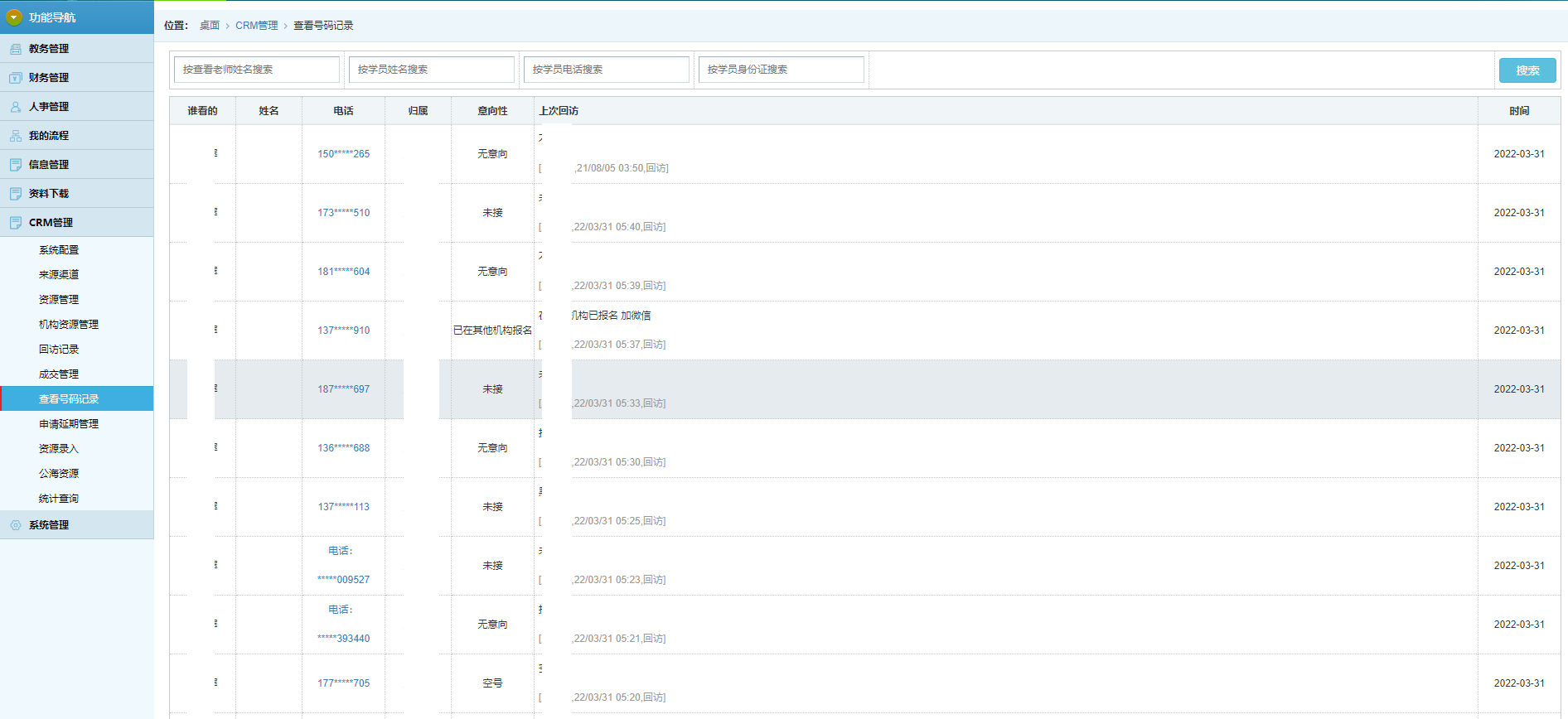Focus the 按学员电话搜索 field

tap(607, 70)
